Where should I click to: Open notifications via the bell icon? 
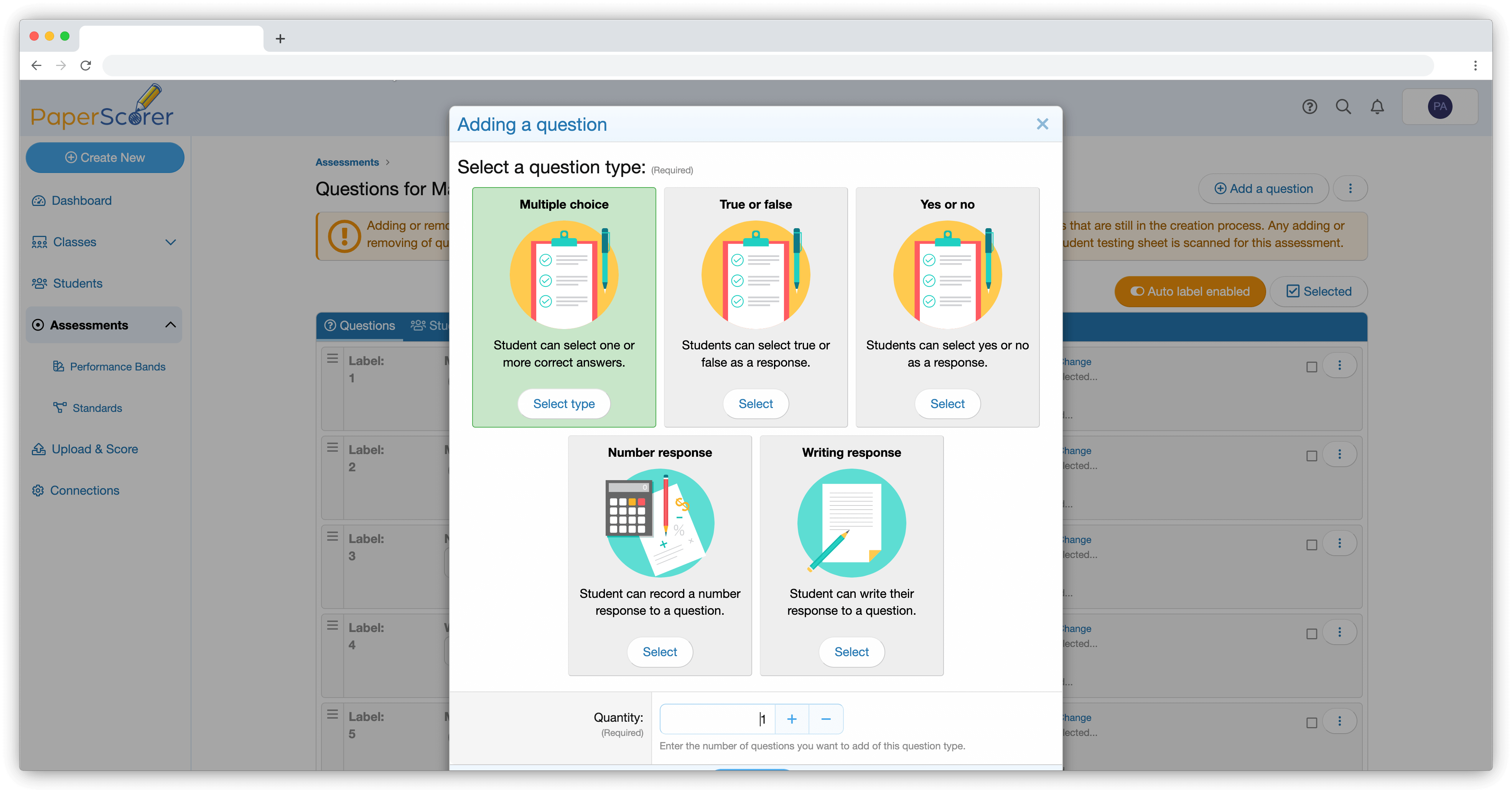1378,107
